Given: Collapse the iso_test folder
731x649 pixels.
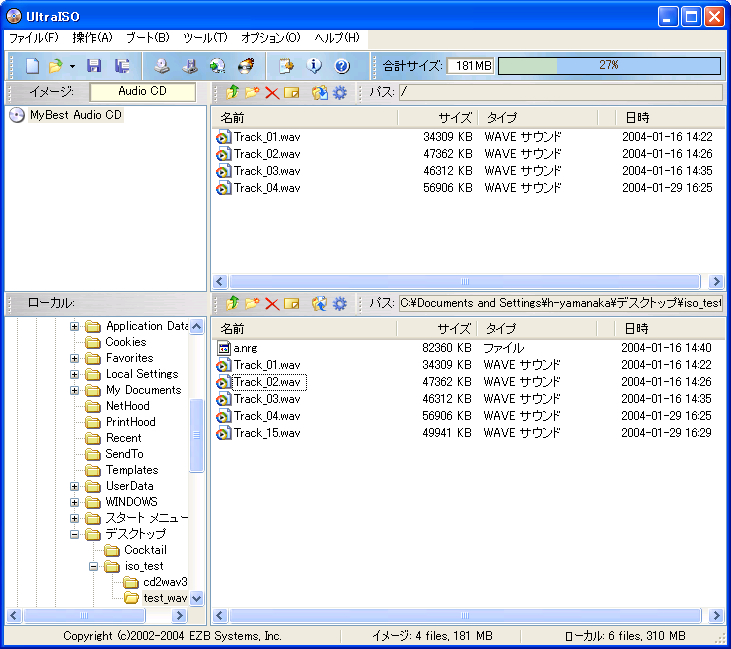Looking at the screenshot, I should point(93,566).
